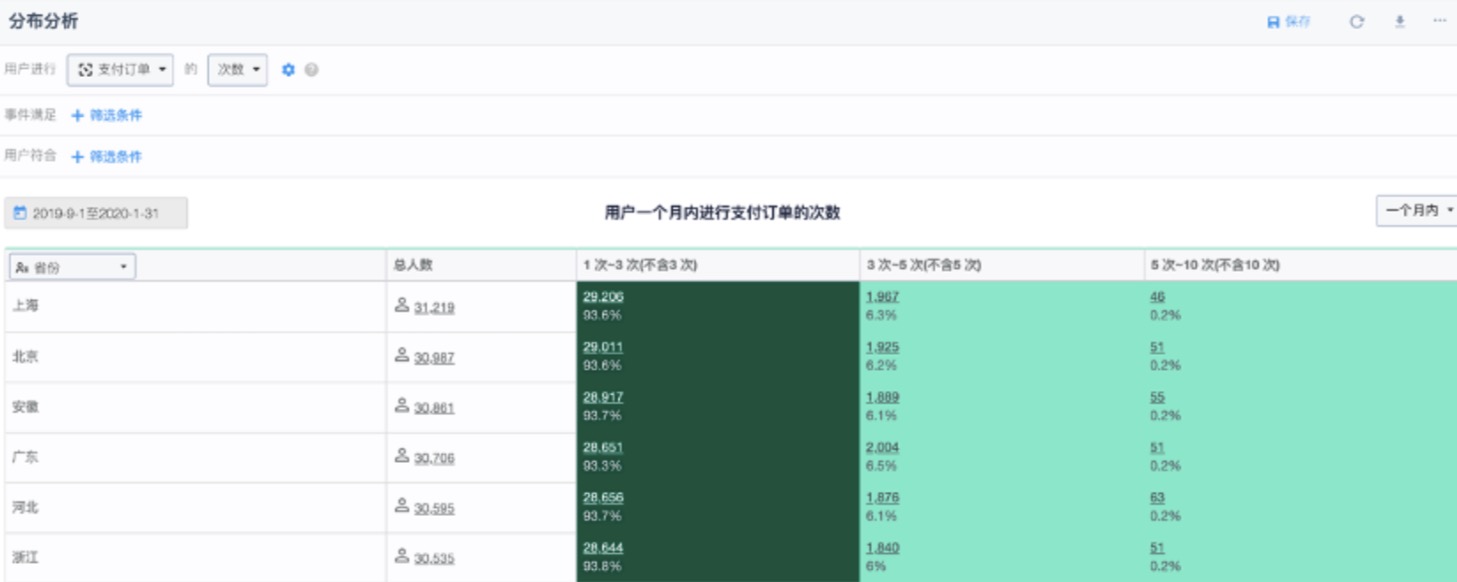Click value 1,840 in 浙江 row
The image size is (1457, 582).
[883, 547]
